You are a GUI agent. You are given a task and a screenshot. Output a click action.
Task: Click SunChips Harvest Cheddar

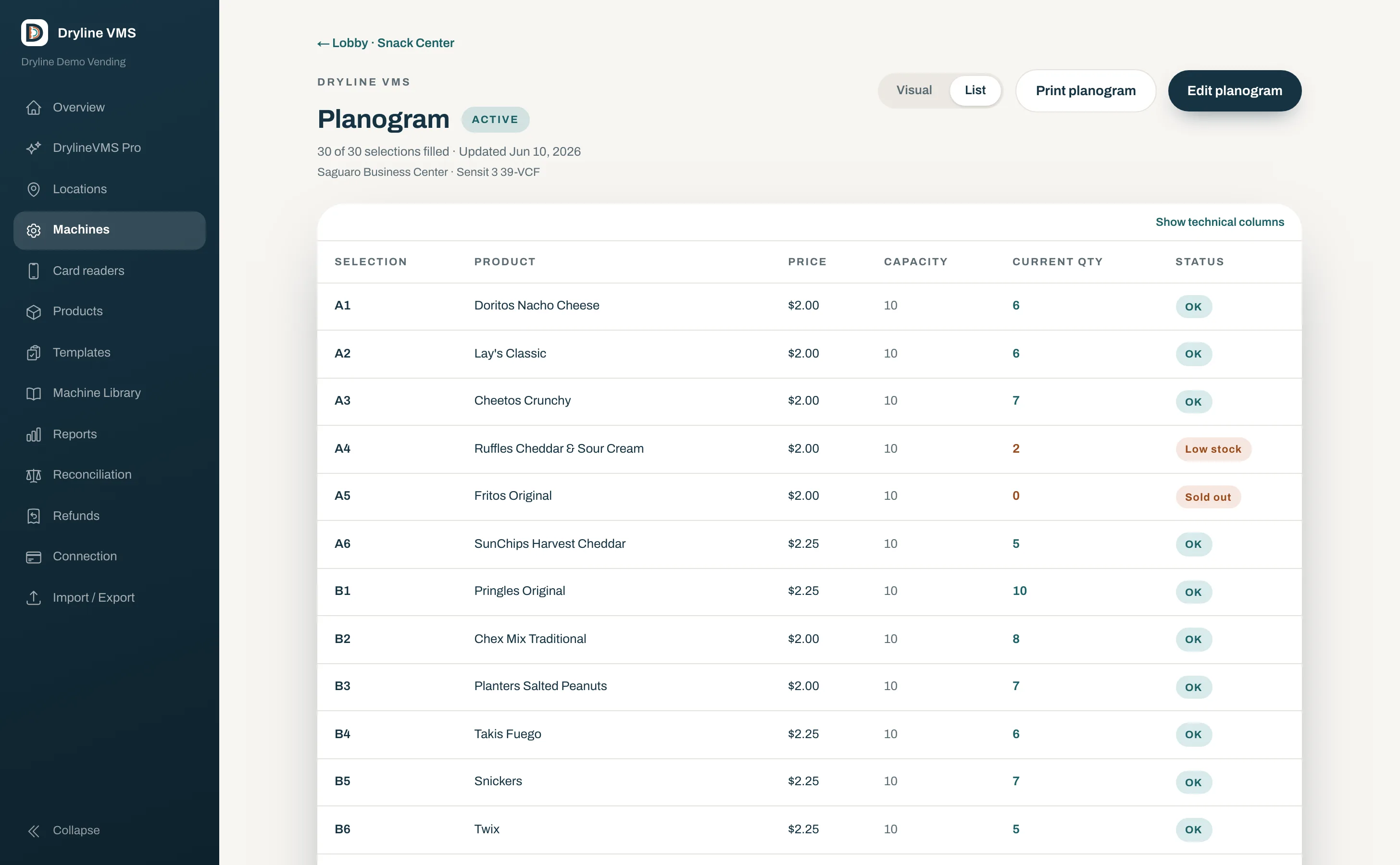point(550,544)
